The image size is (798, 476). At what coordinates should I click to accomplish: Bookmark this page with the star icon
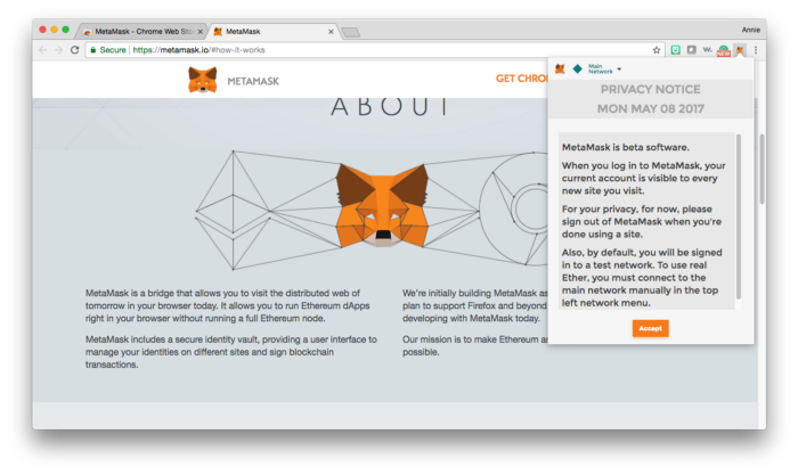click(657, 50)
